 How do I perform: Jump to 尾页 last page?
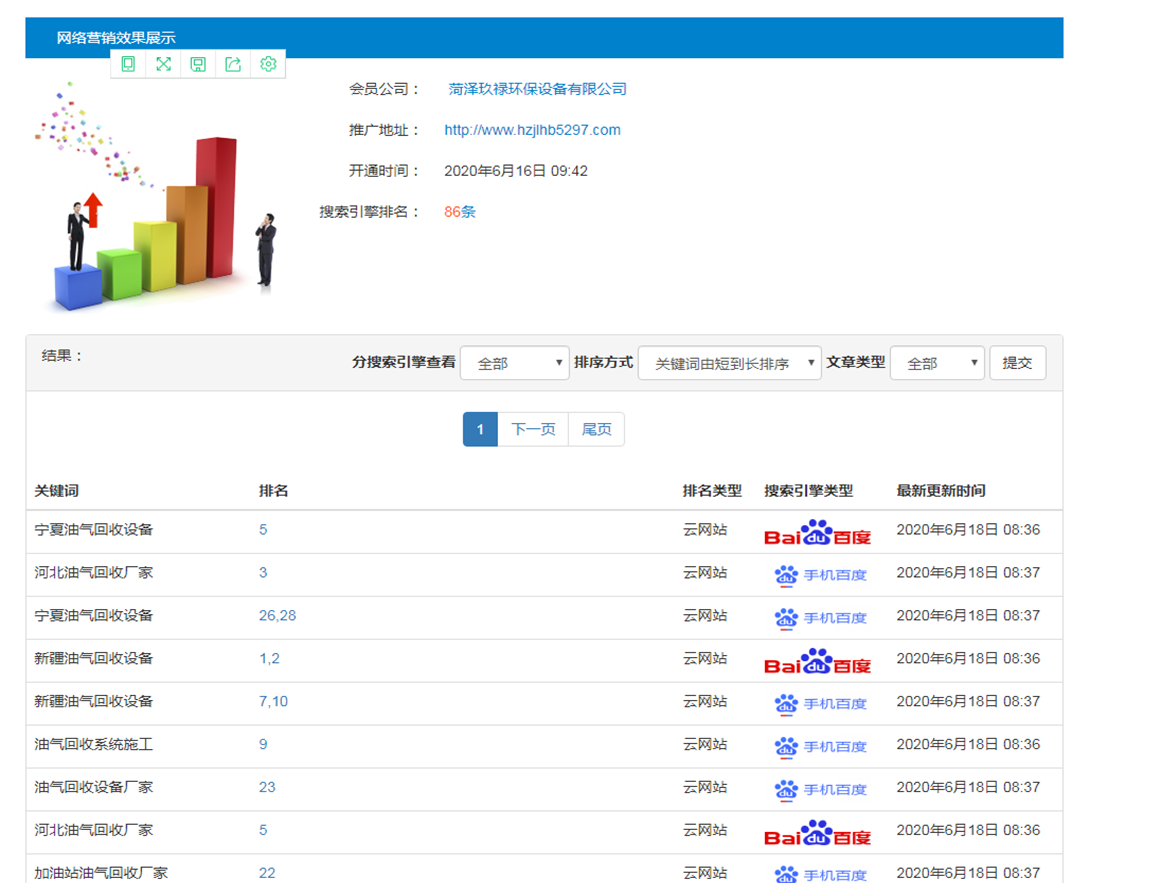(x=596, y=429)
